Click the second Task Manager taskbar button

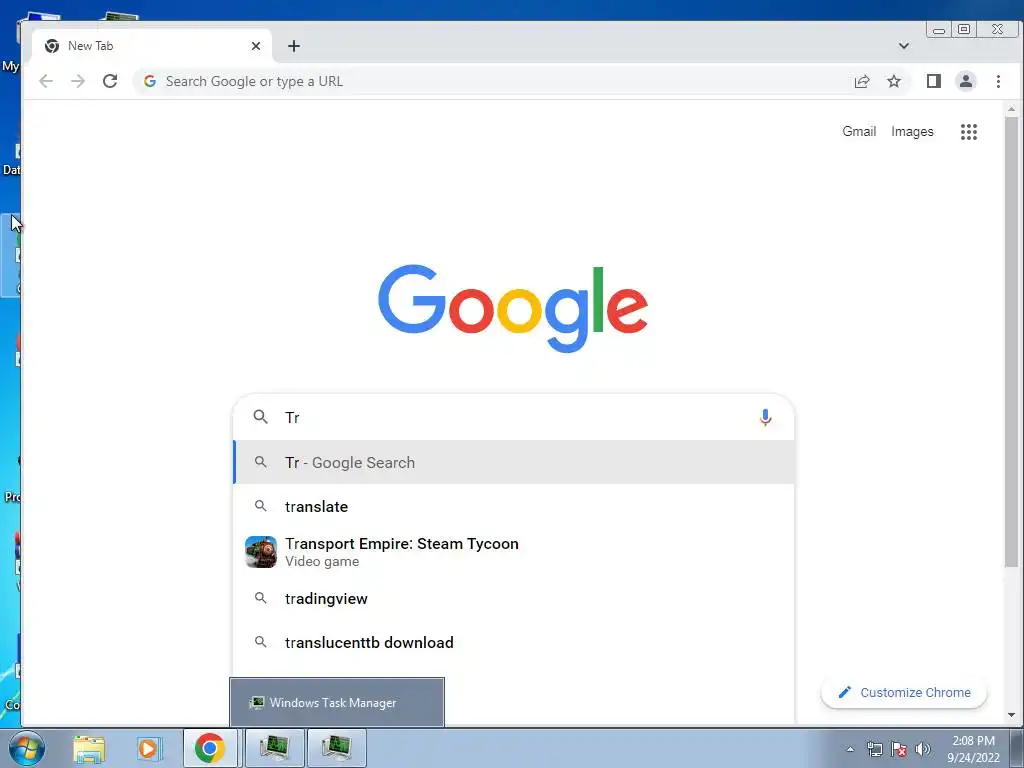[x=336, y=748]
